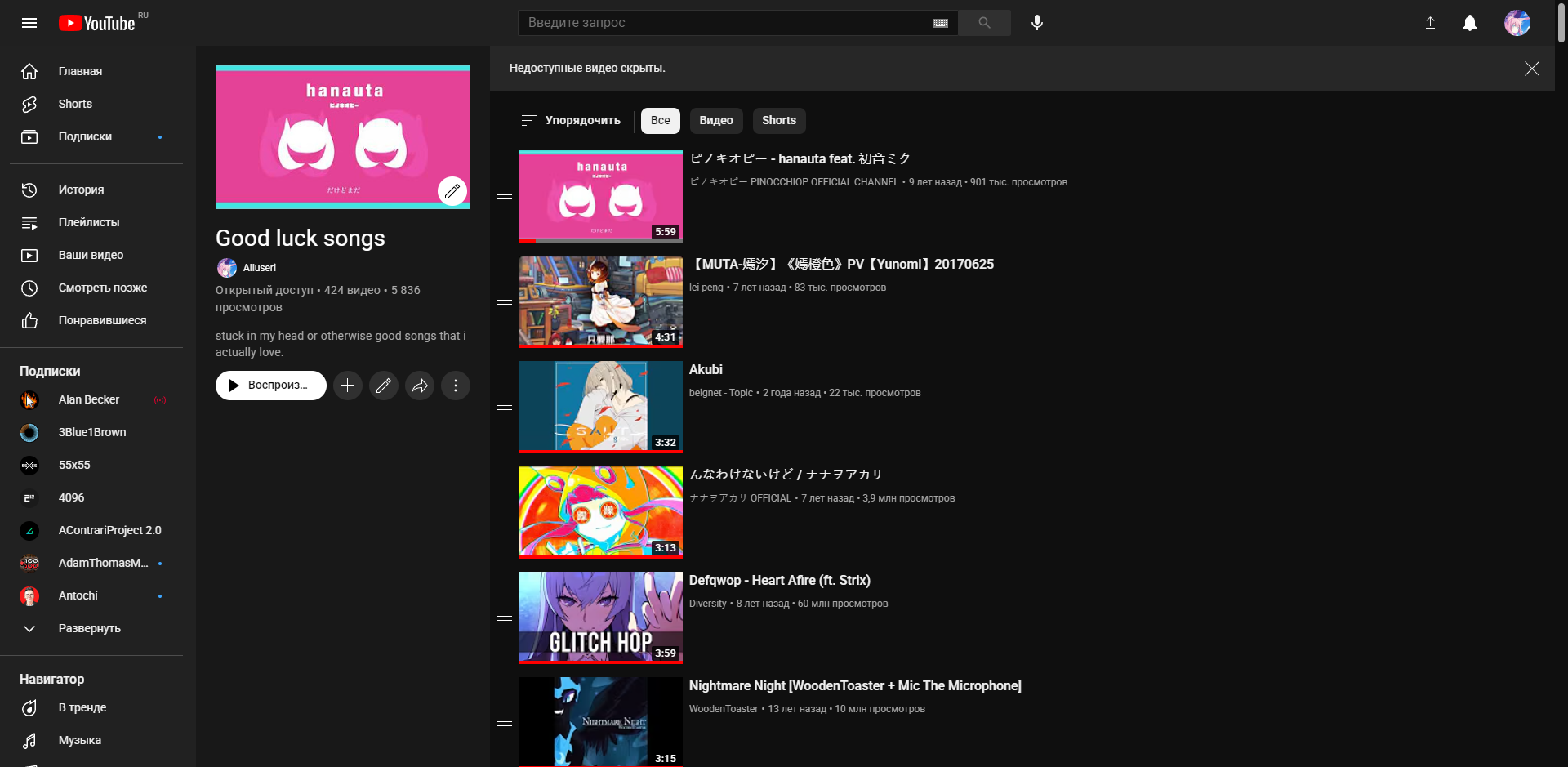This screenshot has height=767, width=1568.
Task: Select the Все filter chip
Action: point(661,120)
